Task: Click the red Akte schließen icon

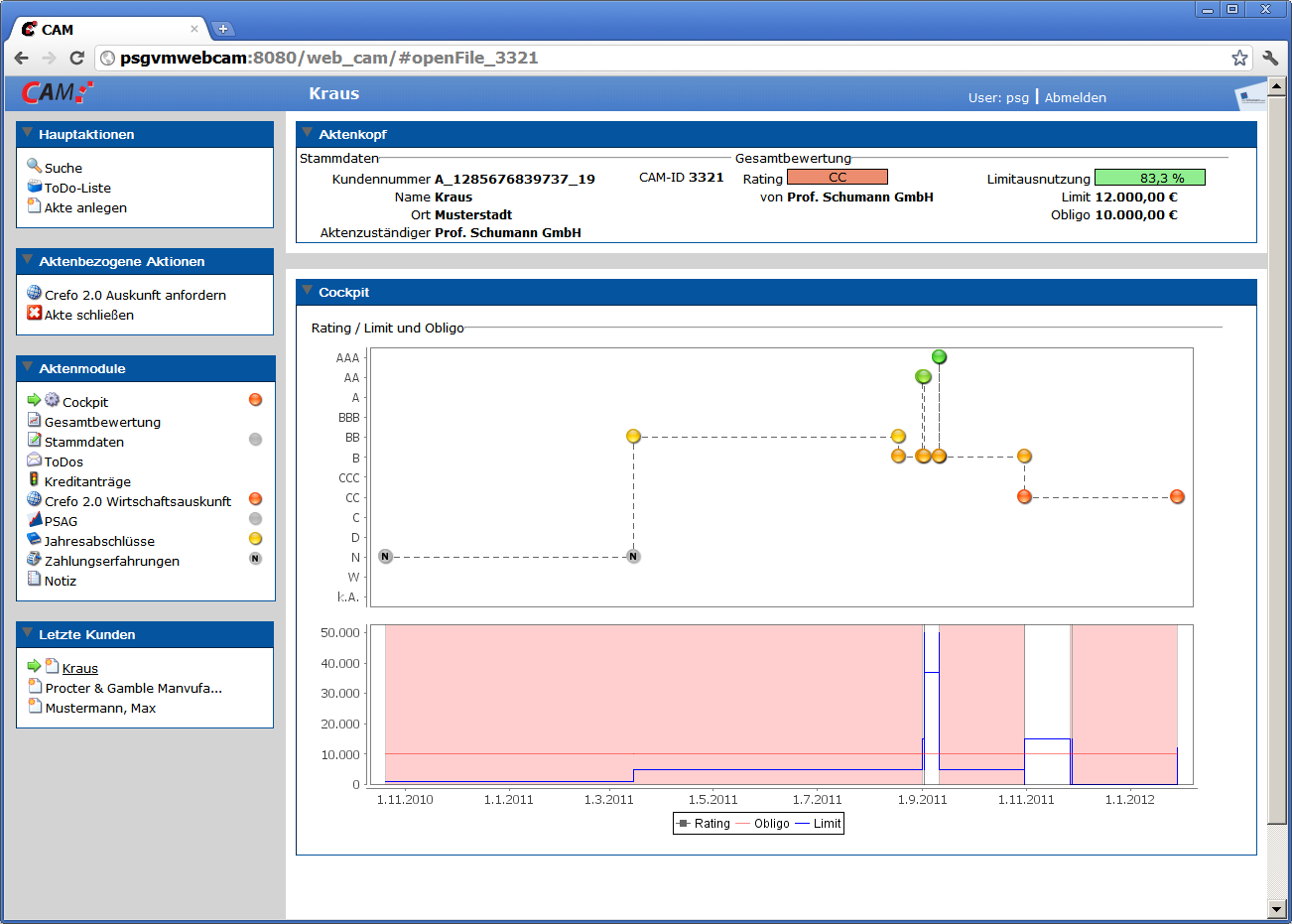Action: pos(34,314)
